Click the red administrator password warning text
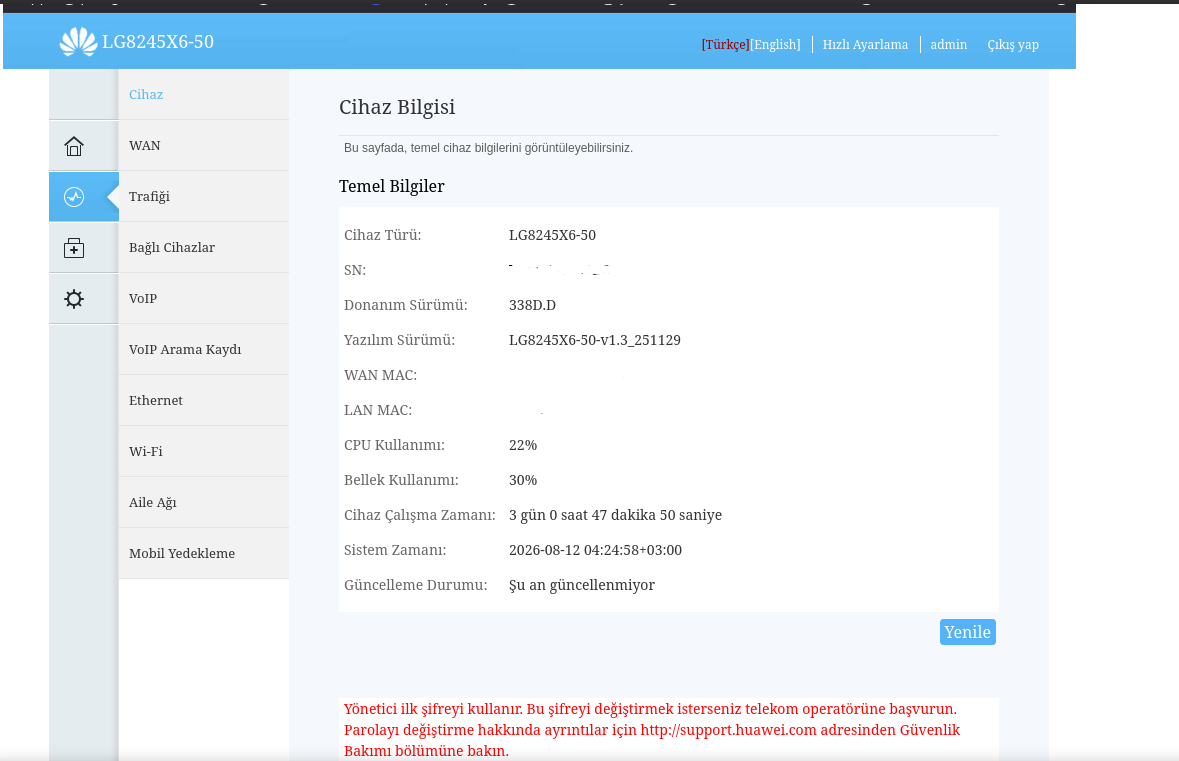The height and width of the screenshot is (761, 1179). (x=652, y=730)
